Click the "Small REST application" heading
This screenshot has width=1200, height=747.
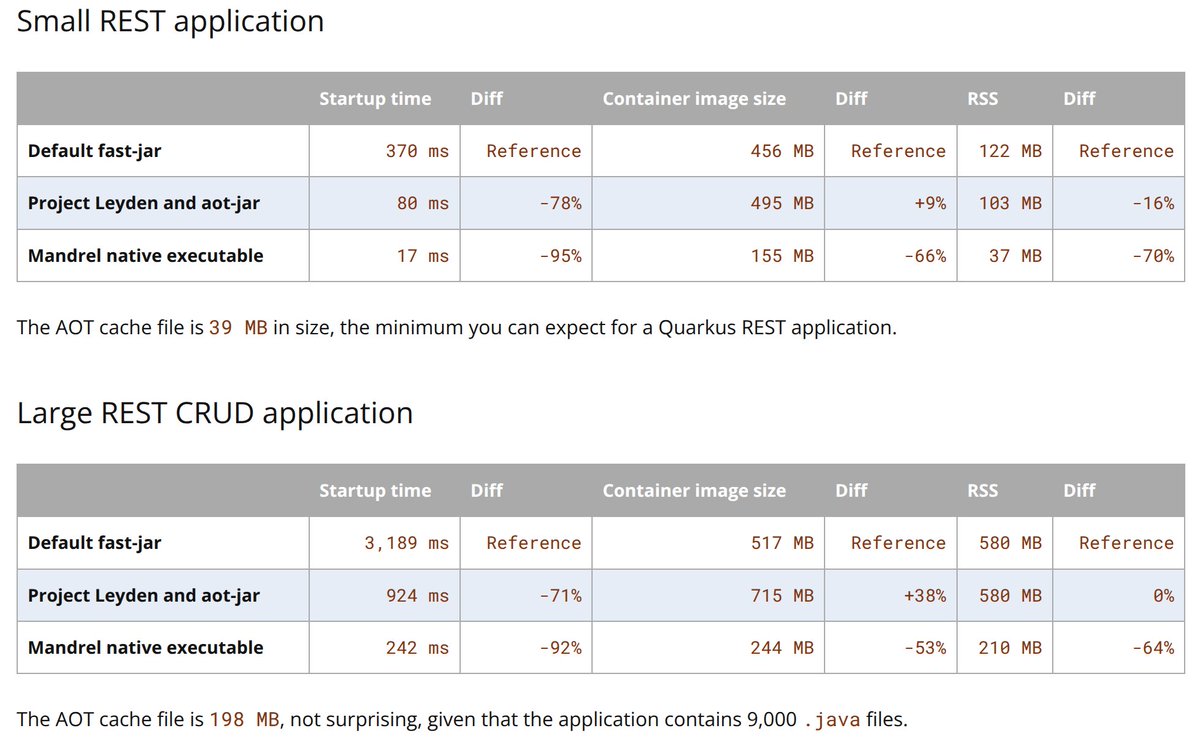[171, 21]
